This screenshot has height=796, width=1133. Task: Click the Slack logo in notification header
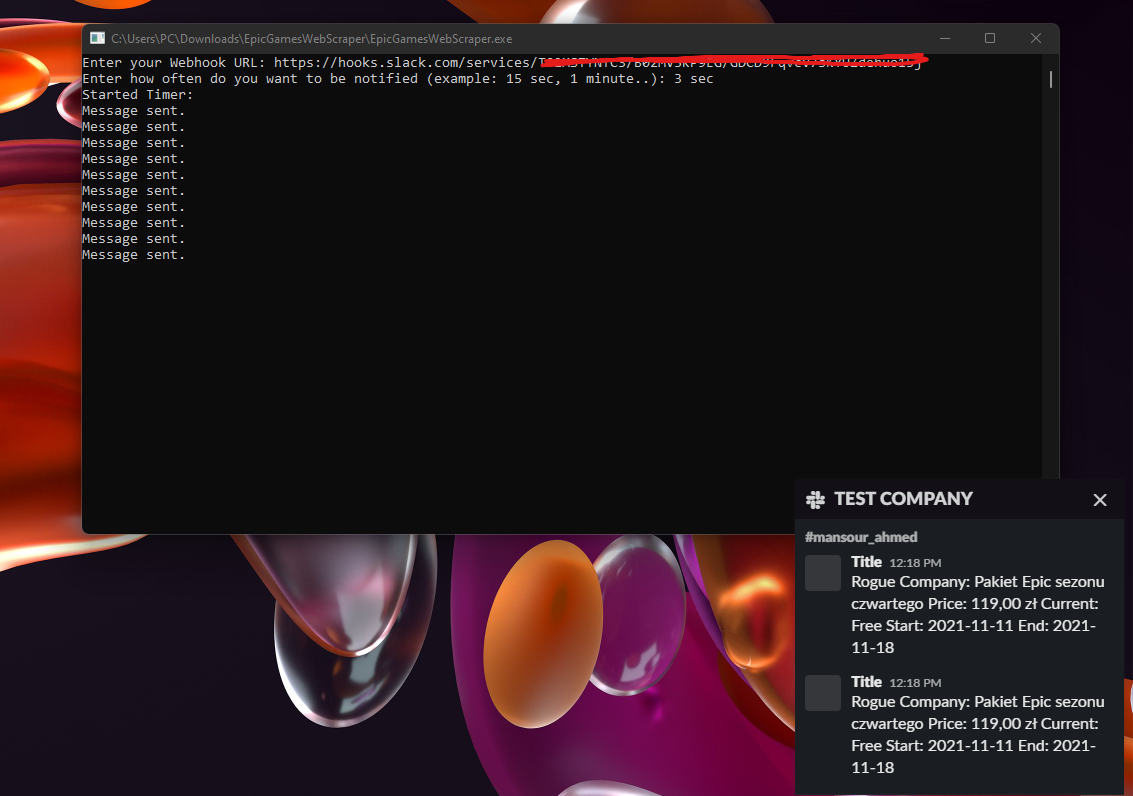816,499
